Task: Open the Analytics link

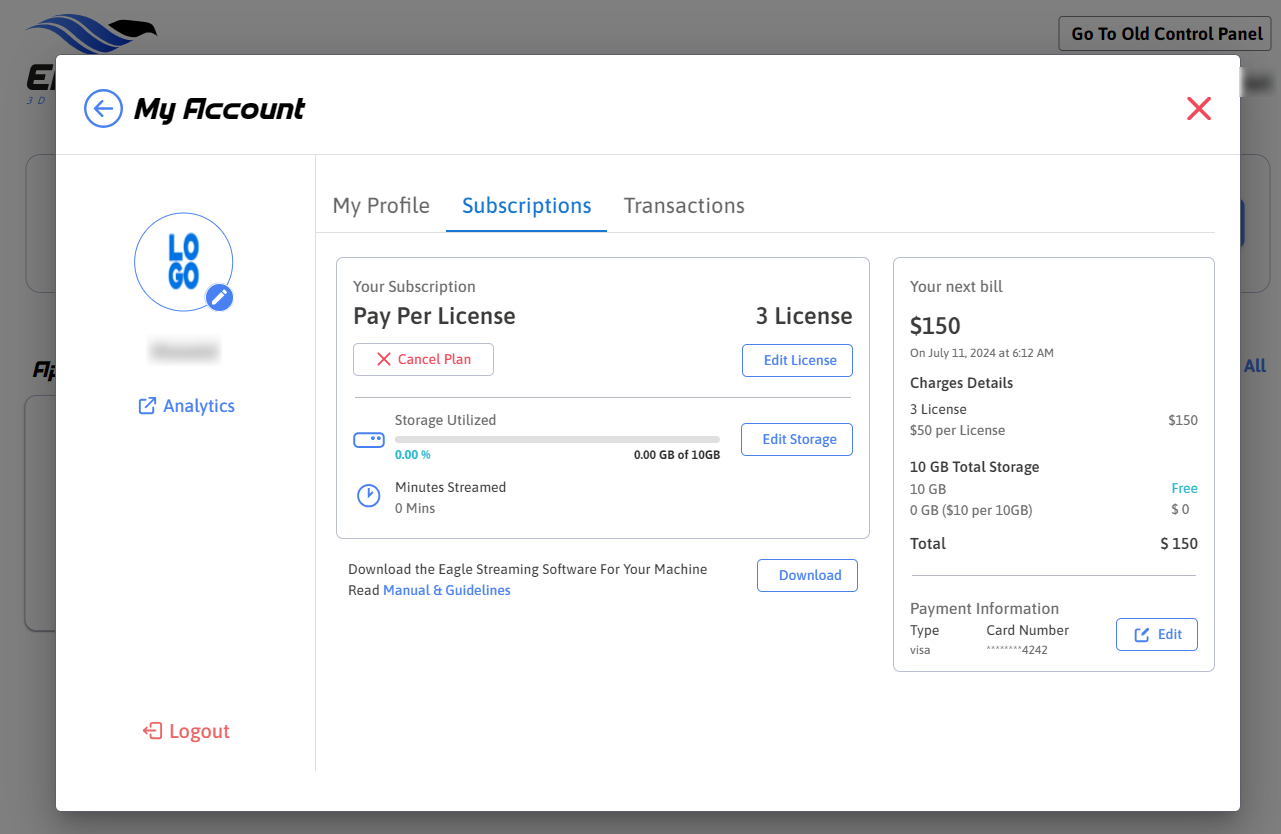Action: click(x=186, y=406)
